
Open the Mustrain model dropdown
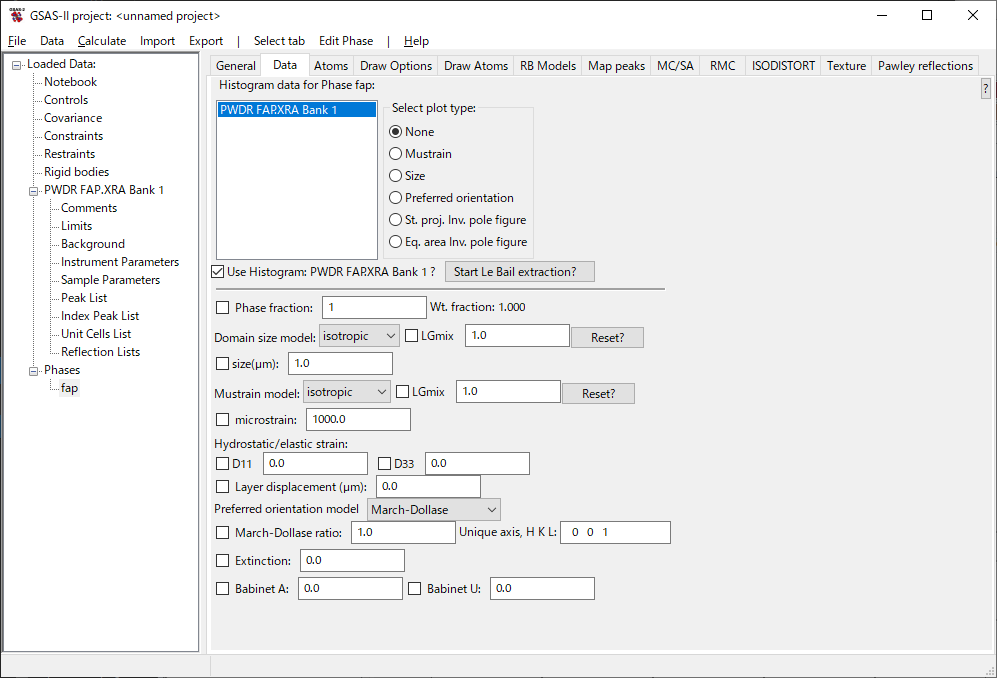[x=346, y=393]
